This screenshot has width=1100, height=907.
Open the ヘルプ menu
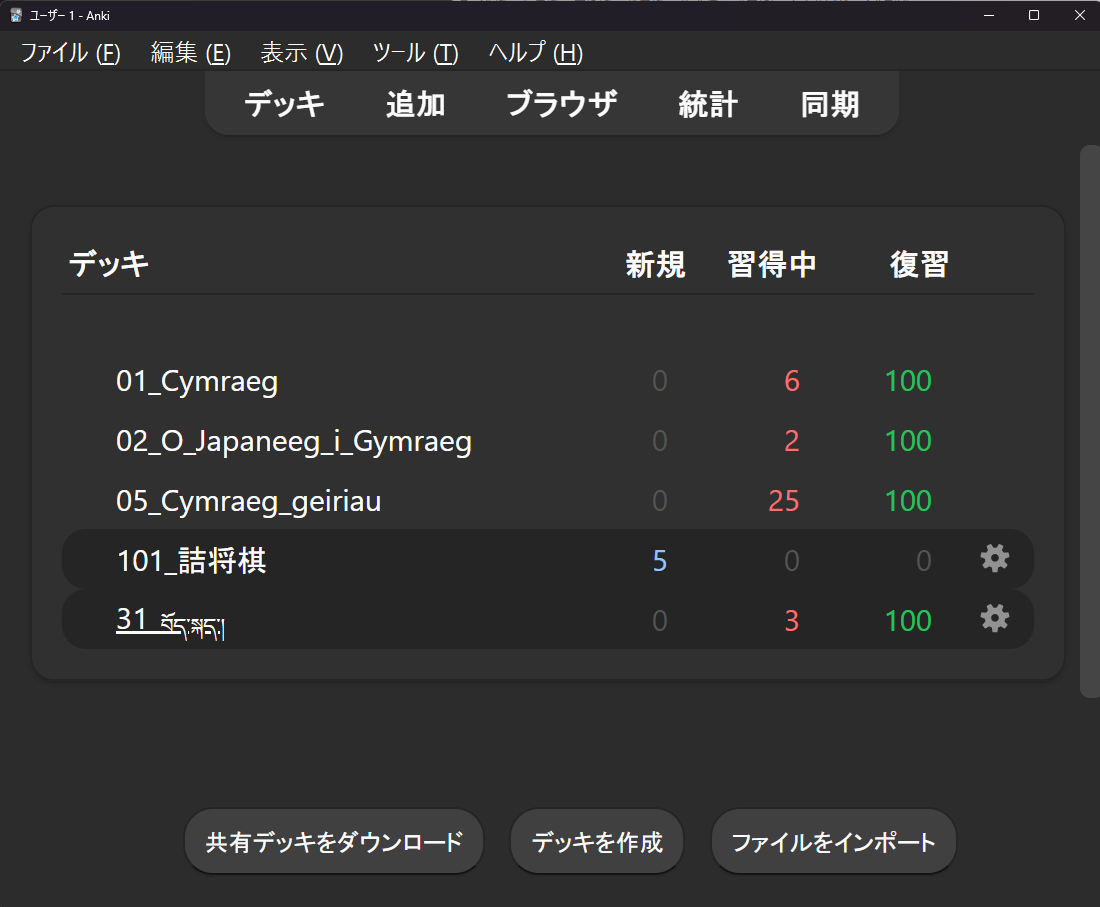click(535, 53)
